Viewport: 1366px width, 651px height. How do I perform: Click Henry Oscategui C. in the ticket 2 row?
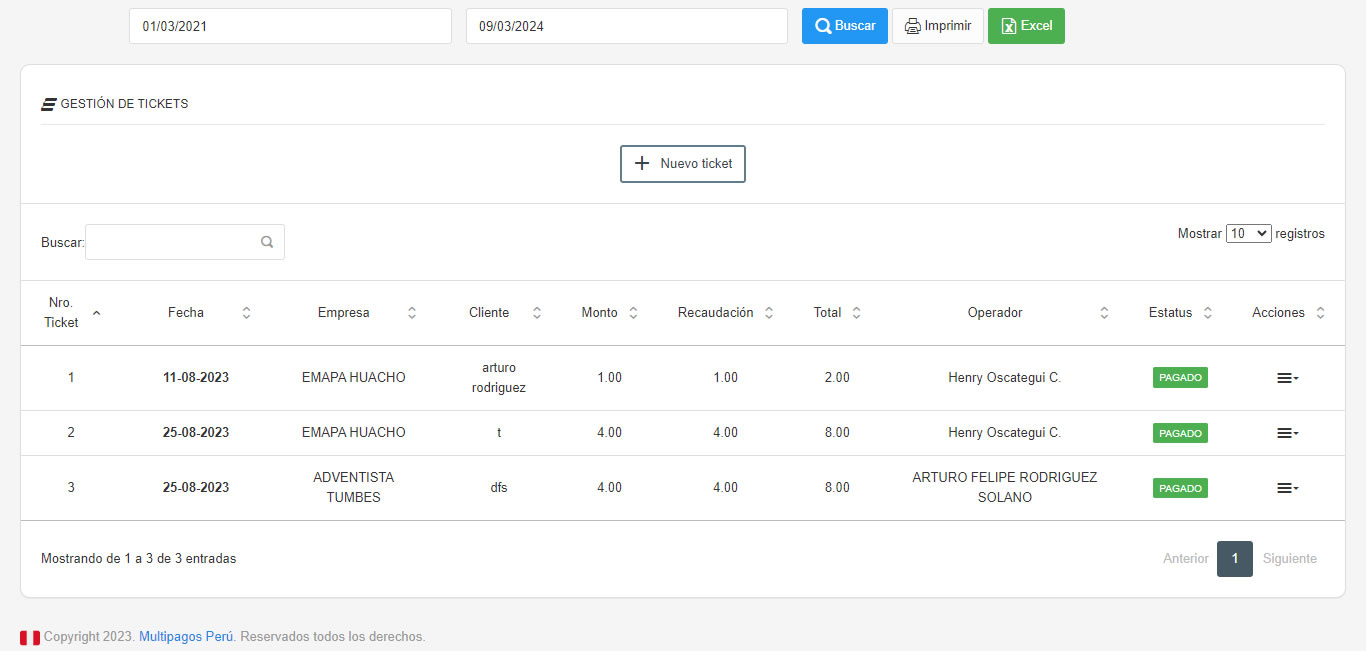click(x=1005, y=433)
